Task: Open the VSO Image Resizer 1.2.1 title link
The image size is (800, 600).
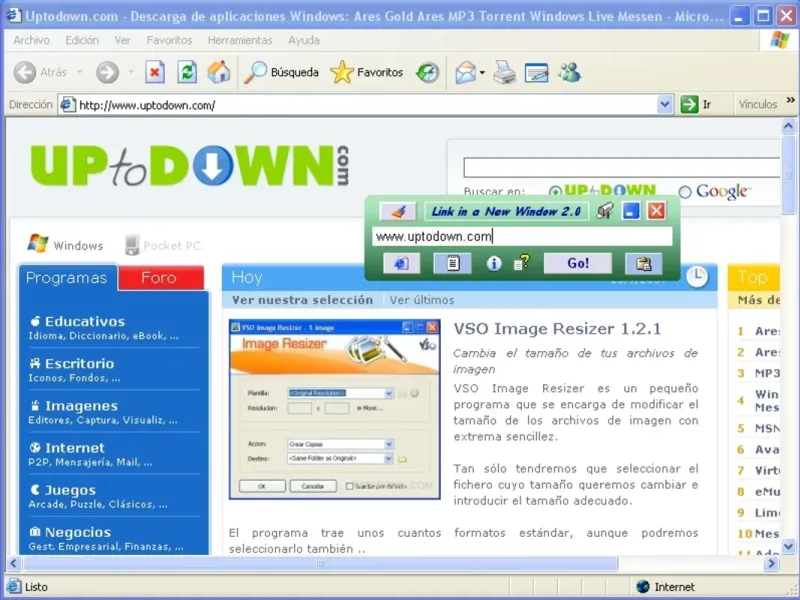Action: 557,329
